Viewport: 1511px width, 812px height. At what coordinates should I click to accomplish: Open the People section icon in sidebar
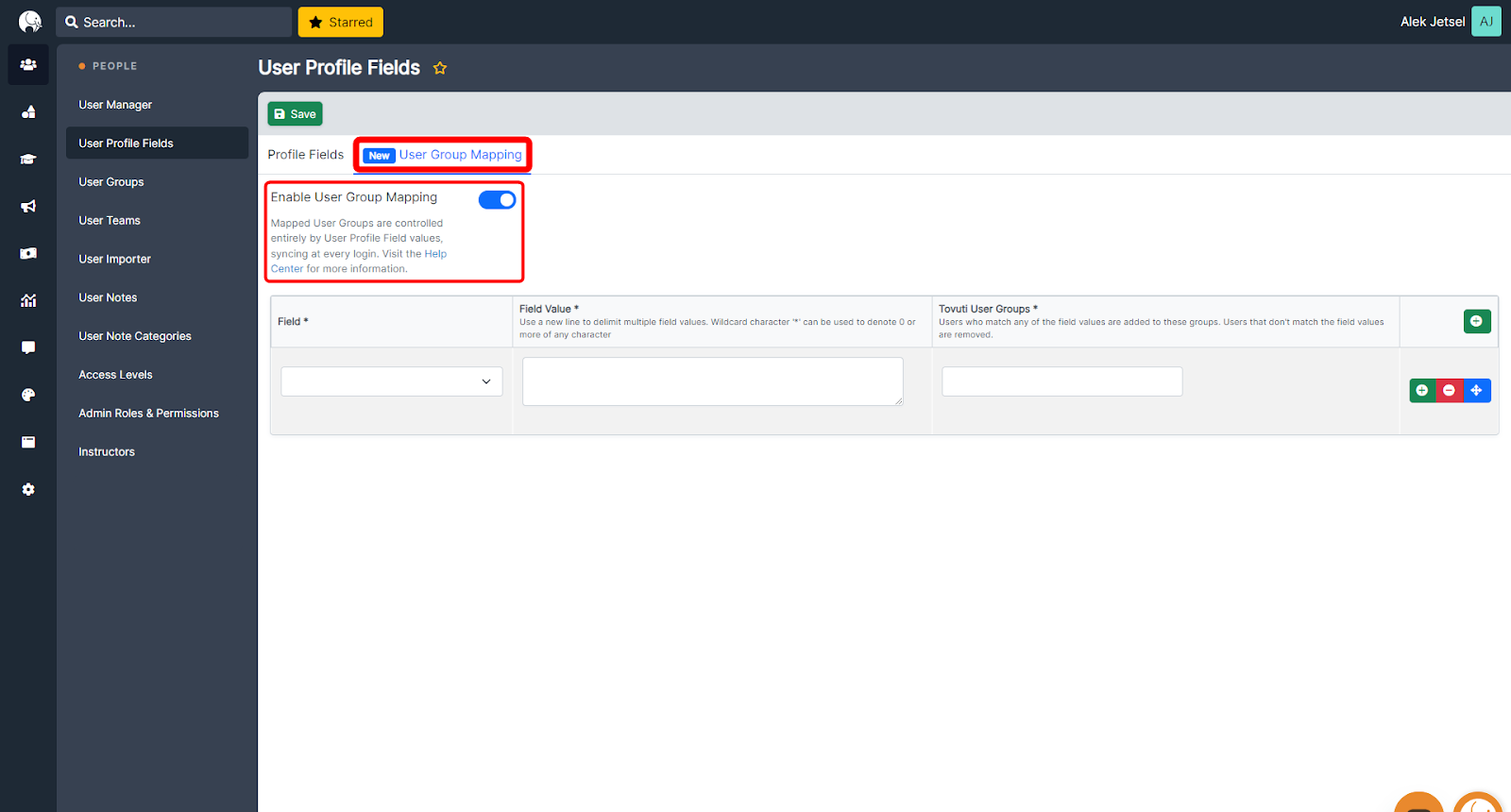[28, 64]
